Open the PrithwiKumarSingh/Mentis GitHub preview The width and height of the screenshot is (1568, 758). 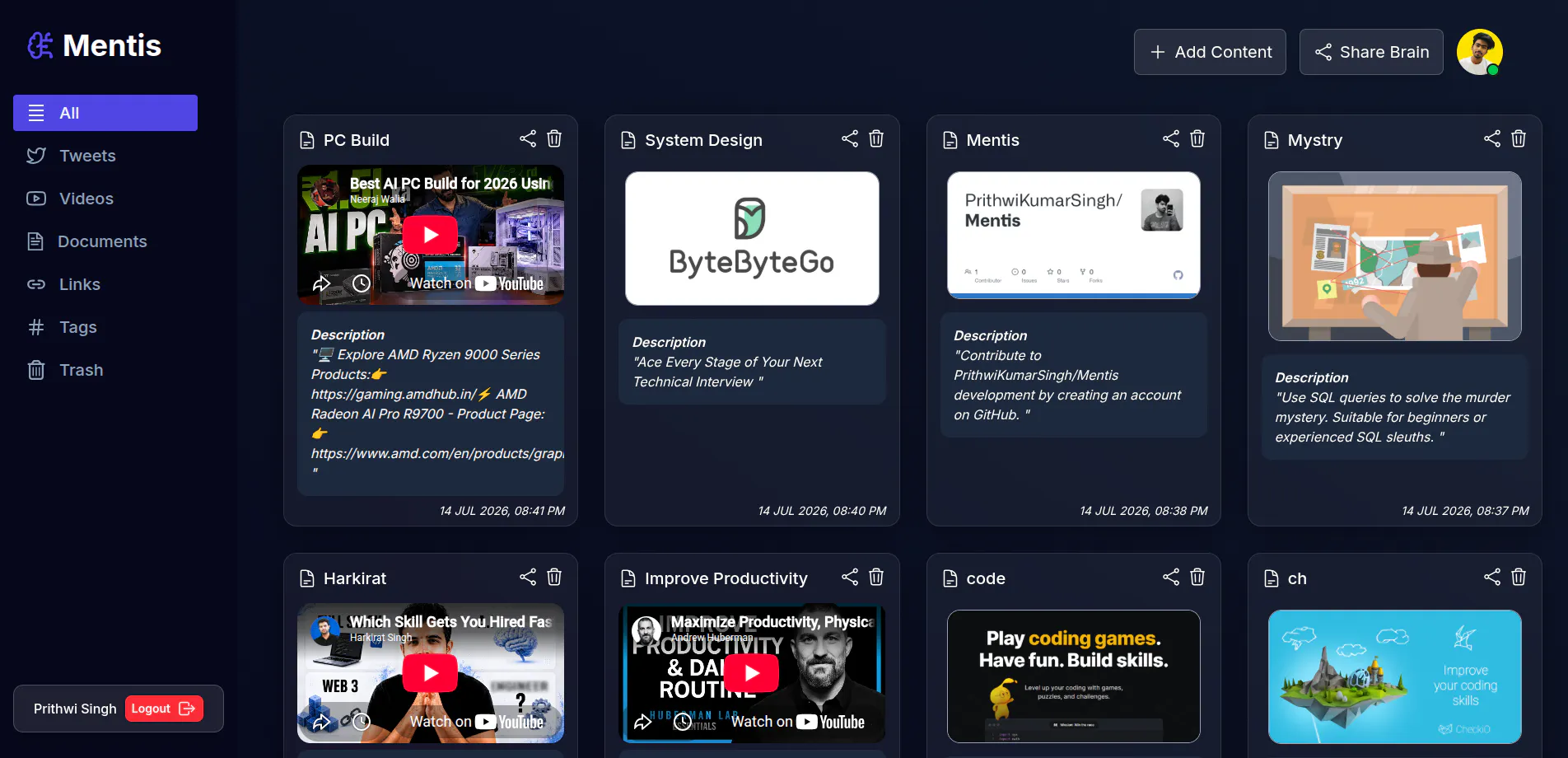pos(1074,235)
